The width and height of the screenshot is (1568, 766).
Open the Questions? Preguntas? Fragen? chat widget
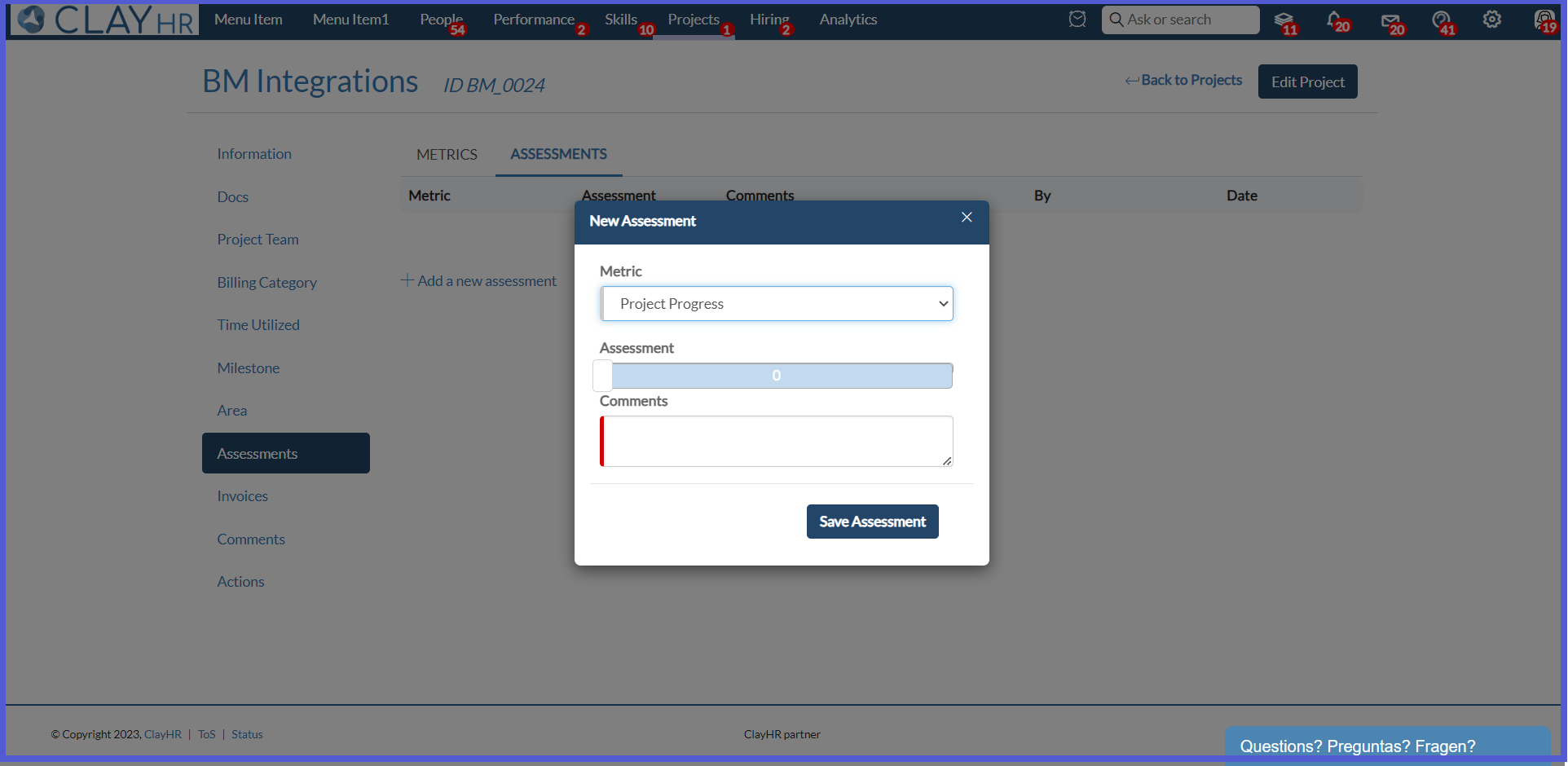coord(1388,746)
